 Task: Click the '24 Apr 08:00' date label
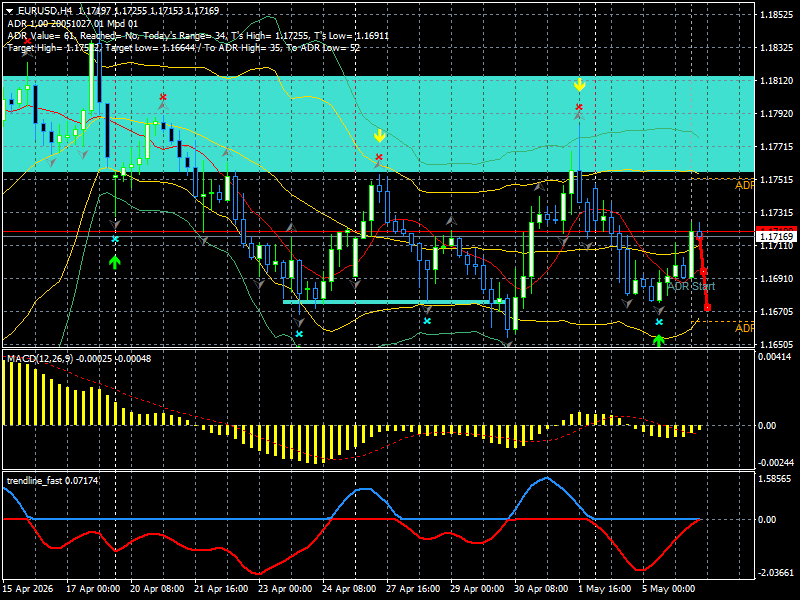pyautogui.click(x=349, y=589)
